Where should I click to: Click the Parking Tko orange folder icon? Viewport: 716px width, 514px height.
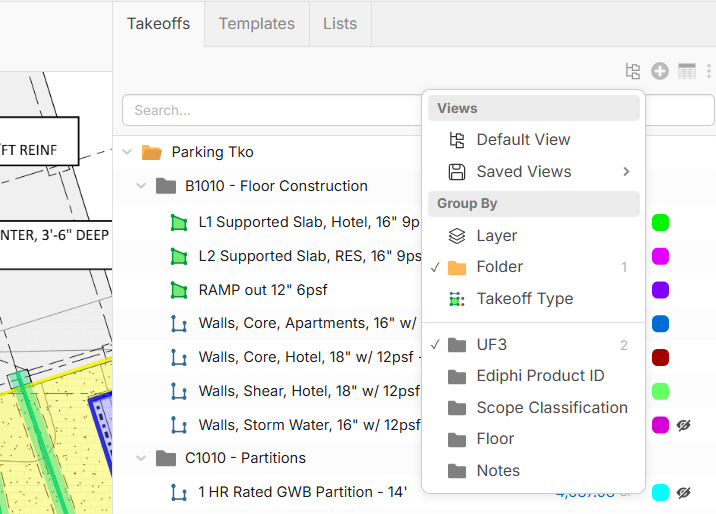[x=151, y=152]
